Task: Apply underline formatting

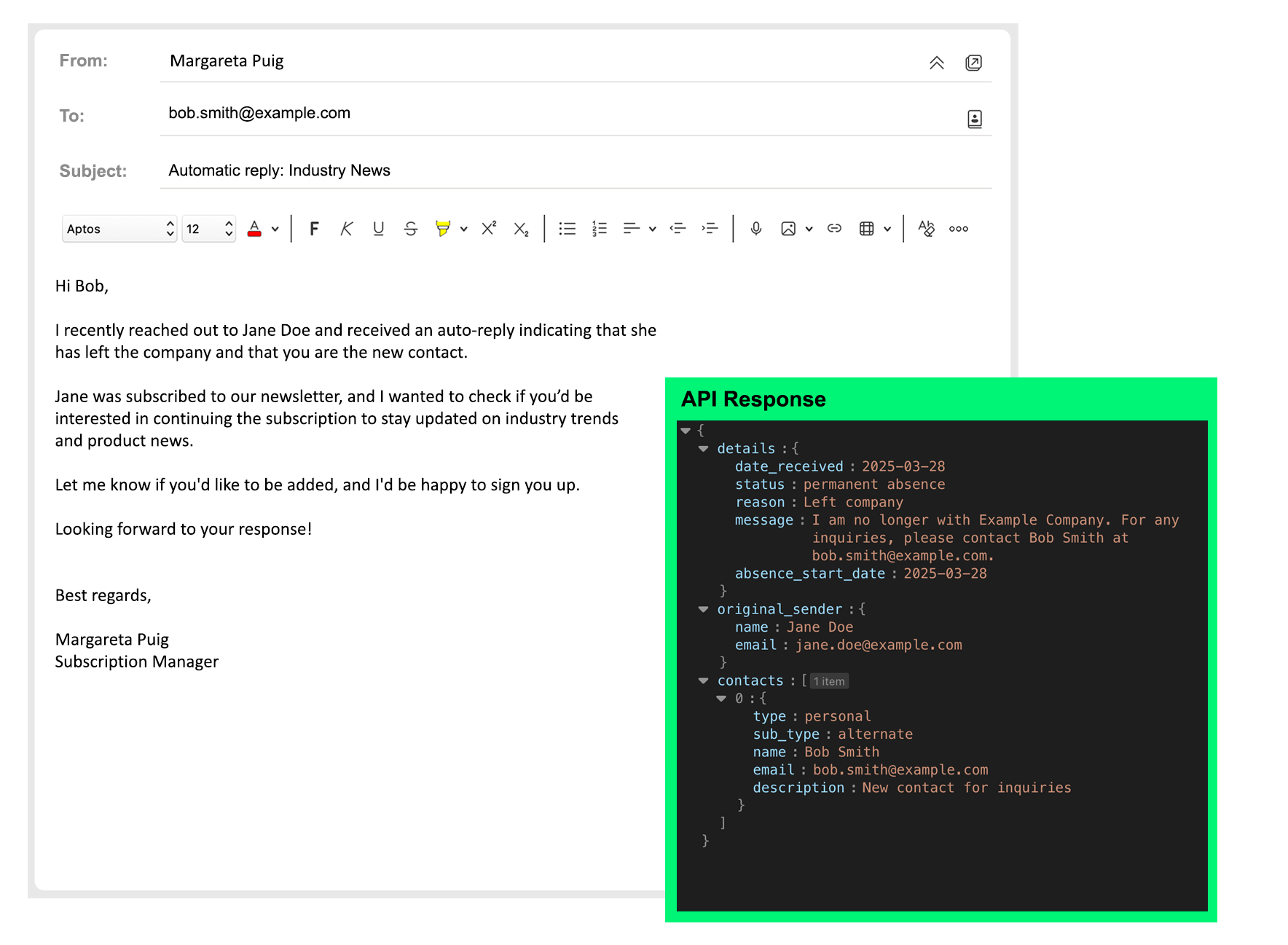Action: coord(378,229)
